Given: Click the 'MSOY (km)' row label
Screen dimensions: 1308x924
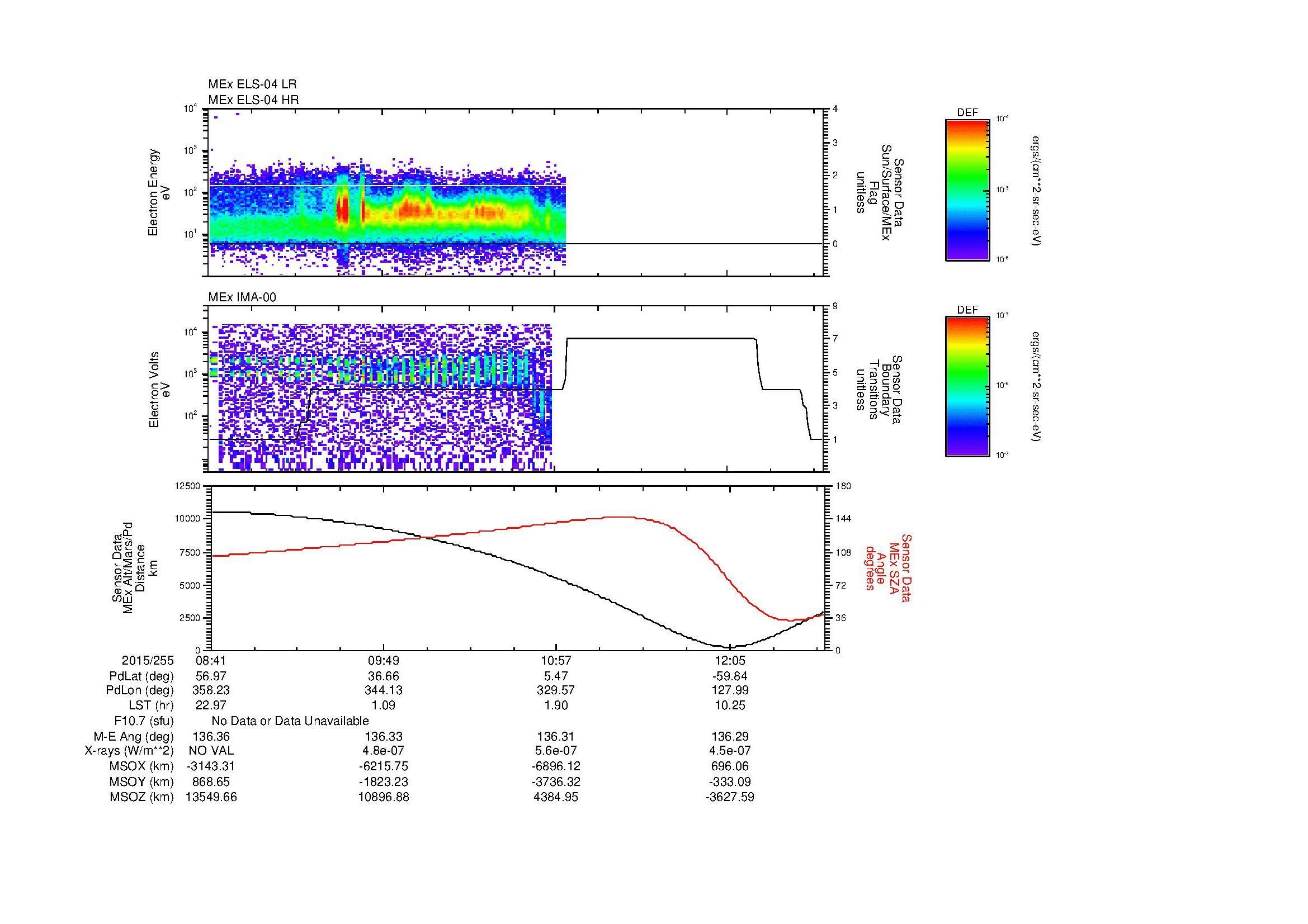Looking at the screenshot, I should 141,781.
